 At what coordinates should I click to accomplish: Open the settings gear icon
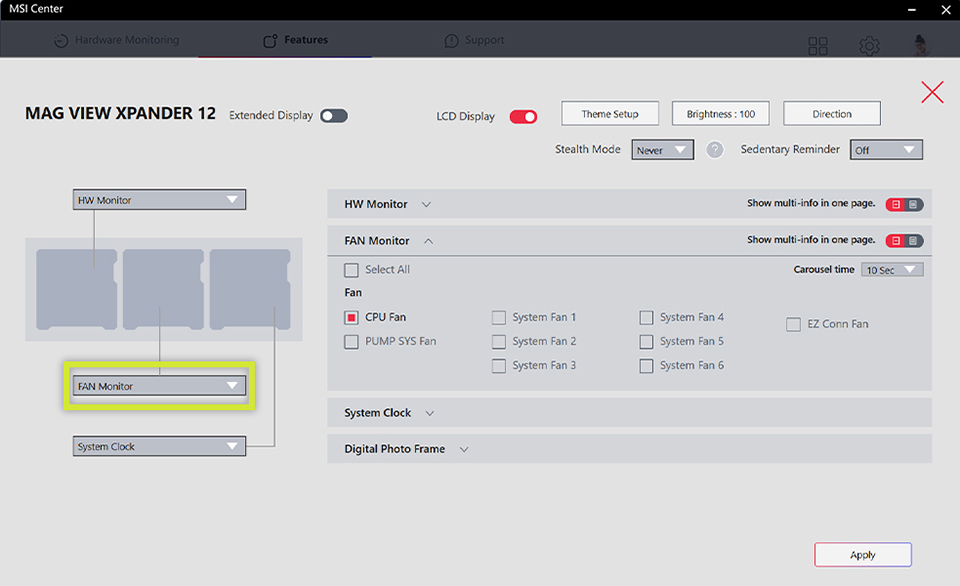pyautogui.click(x=869, y=45)
